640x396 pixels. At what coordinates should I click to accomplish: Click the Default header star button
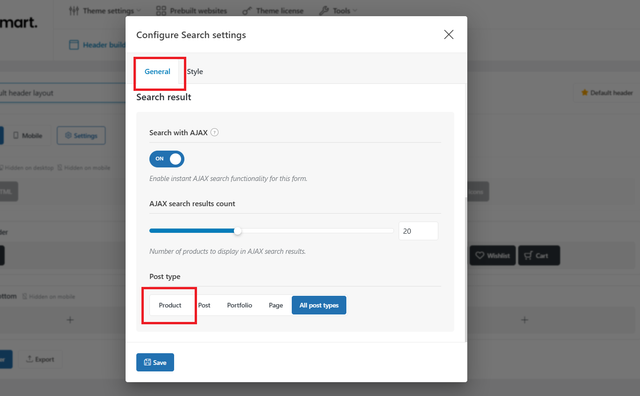(607, 93)
